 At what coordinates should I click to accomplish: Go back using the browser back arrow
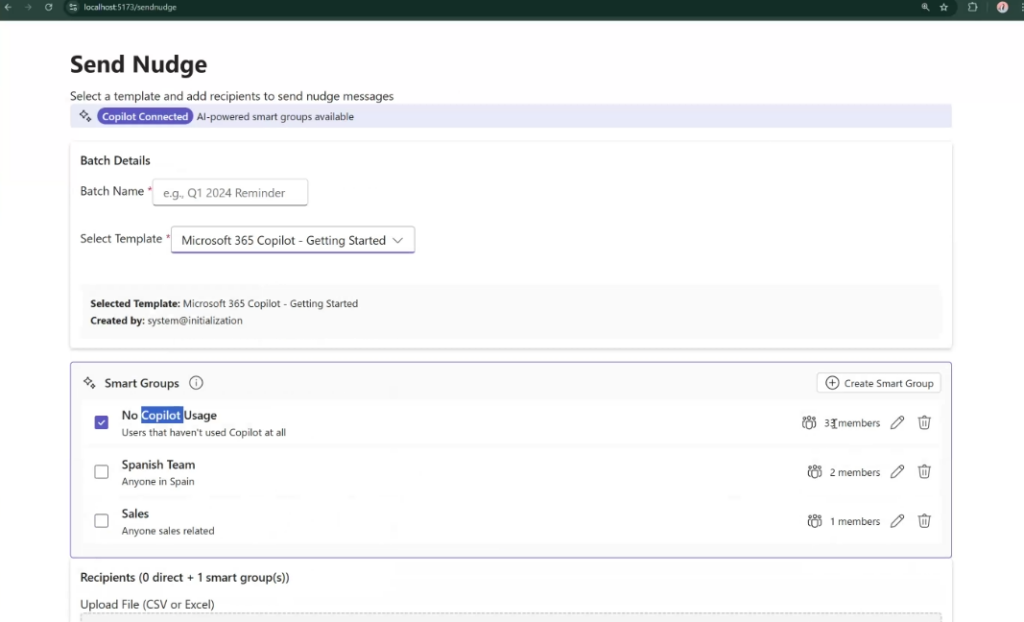click(x=8, y=7)
